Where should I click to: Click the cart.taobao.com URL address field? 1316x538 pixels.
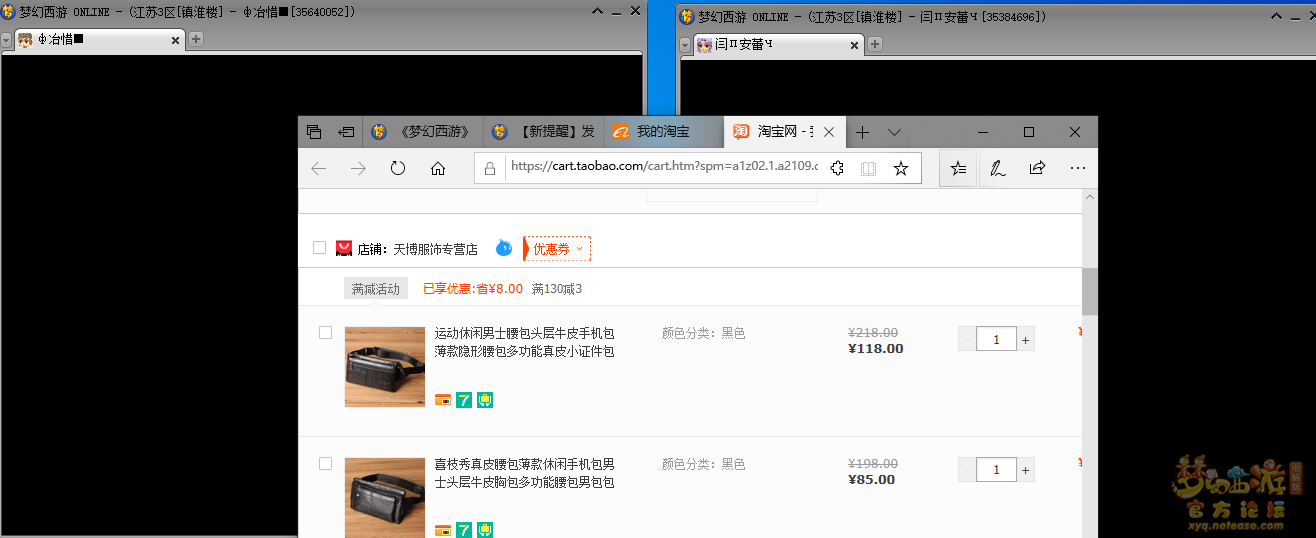coord(664,168)
